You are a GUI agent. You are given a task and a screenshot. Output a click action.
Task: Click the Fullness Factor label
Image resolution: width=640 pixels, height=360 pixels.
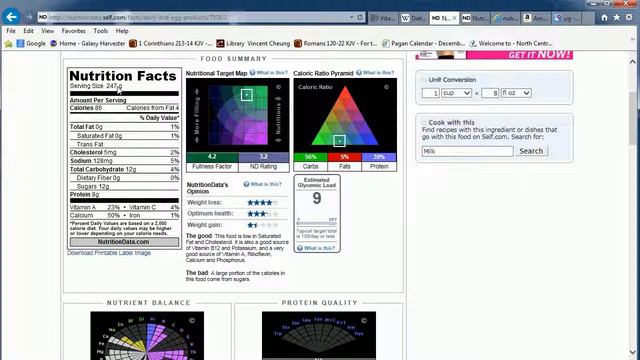click(x=212, y=167)
